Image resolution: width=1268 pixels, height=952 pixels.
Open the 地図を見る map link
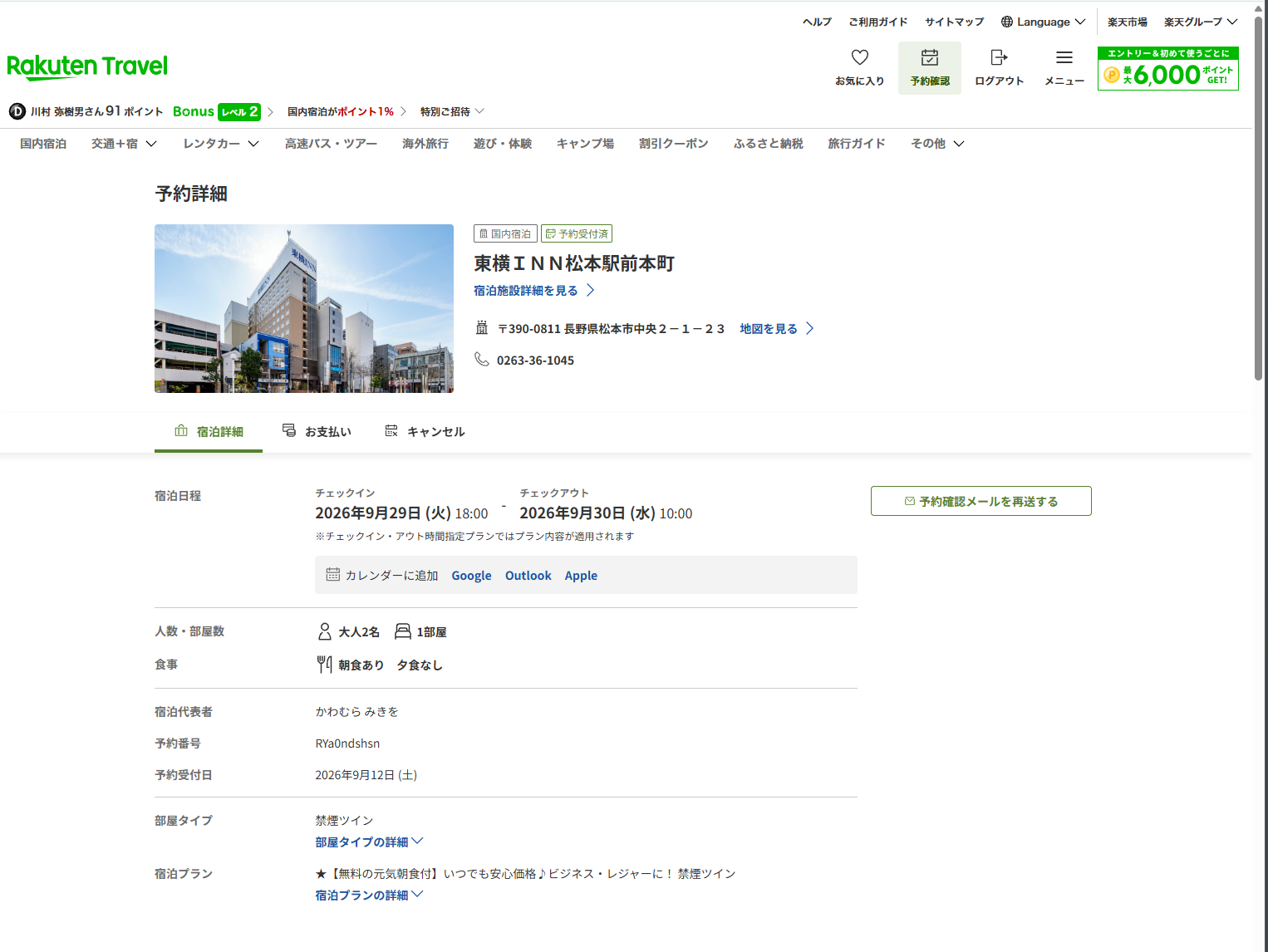[x=777, y=329]
